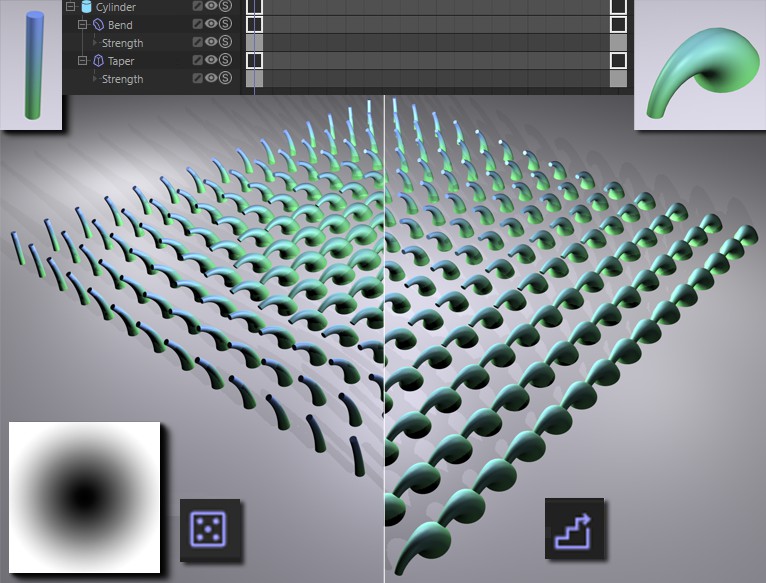Select the Taper label in timeline

click(x=121, y=61)
